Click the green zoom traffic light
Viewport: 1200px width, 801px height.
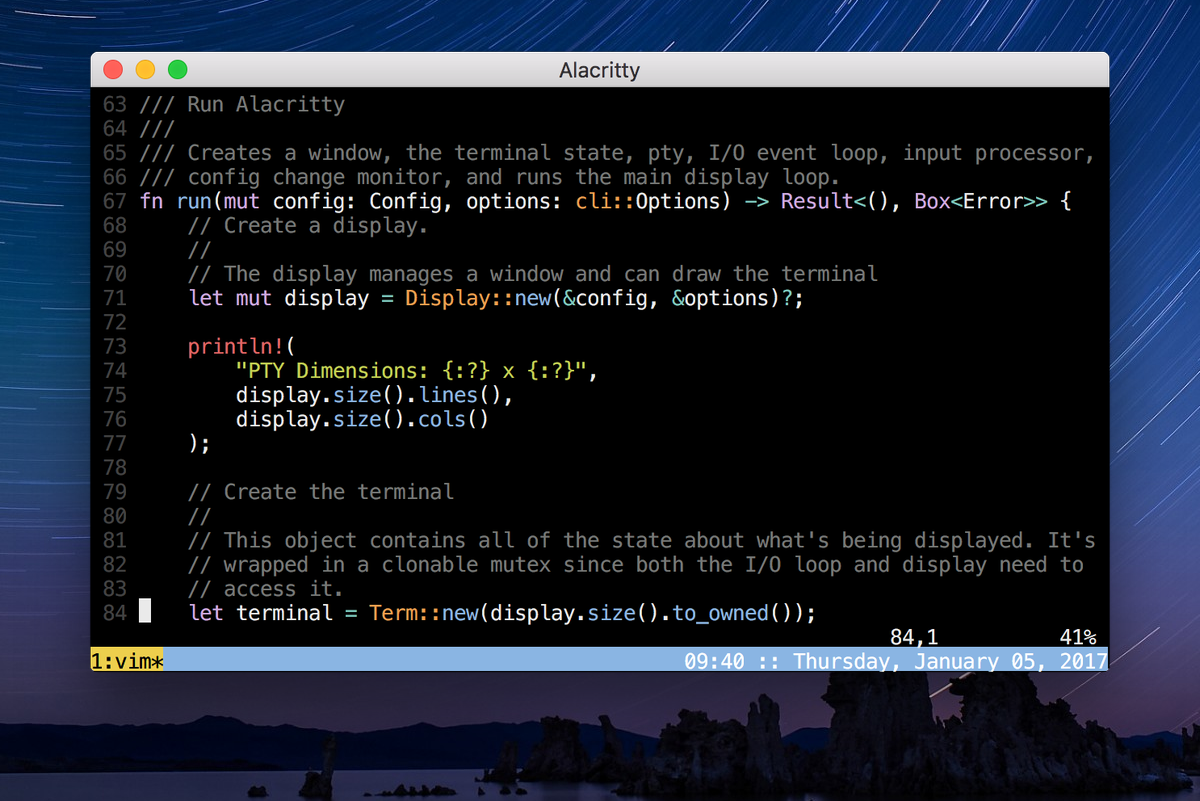click(177, 69)
